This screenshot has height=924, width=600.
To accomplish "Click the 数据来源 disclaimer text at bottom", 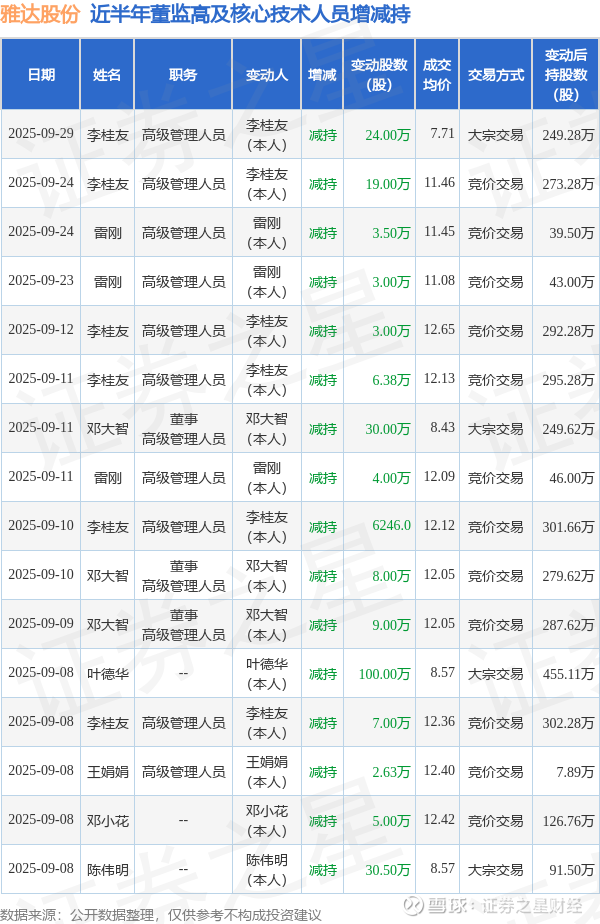I will (x=161, y=914).
